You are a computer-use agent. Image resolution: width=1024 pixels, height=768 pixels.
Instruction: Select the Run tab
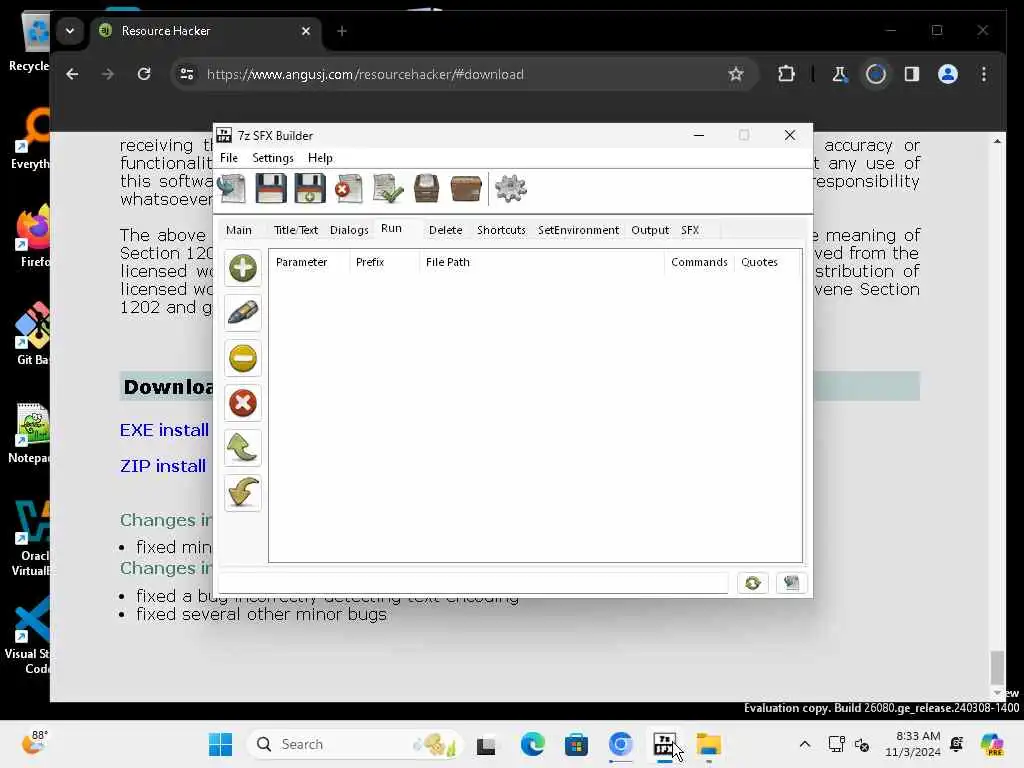click(x=391, y=229)
